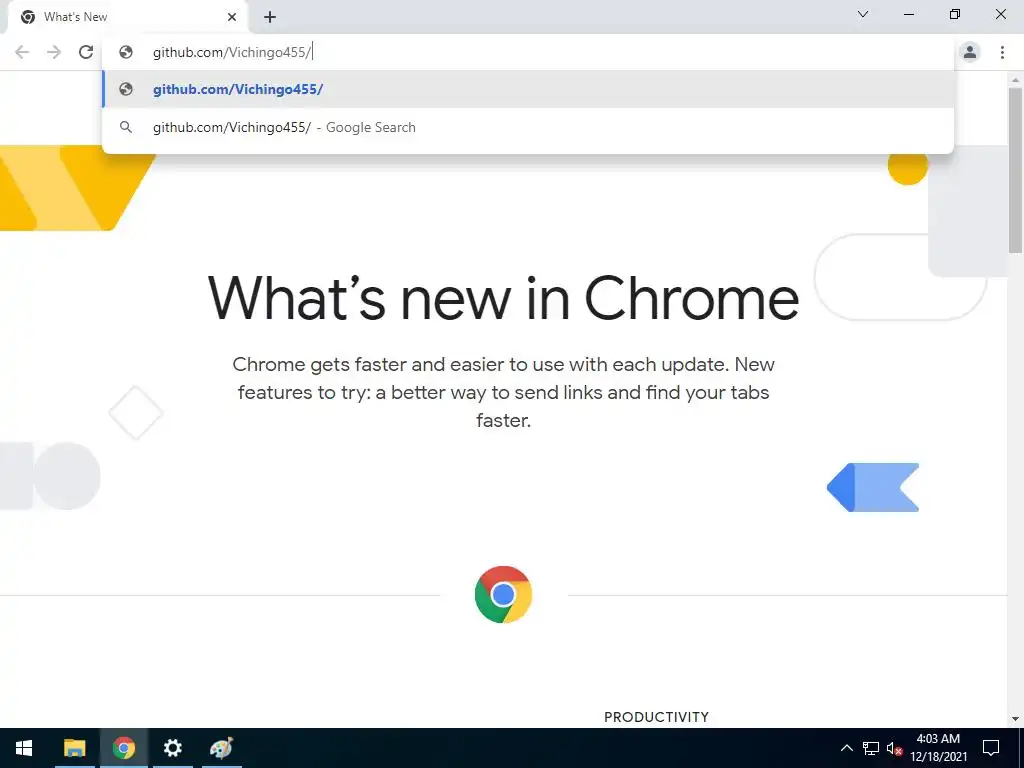Choose the Google Search suggestion for github.com/Vichingo455/
The height and width of the screenshot is (768, 1024).
[528, 127]
